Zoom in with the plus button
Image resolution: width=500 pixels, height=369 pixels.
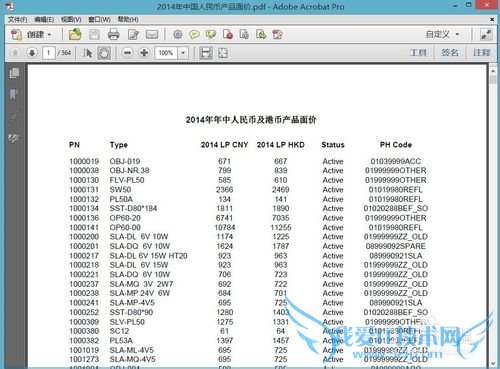point(144,53)
